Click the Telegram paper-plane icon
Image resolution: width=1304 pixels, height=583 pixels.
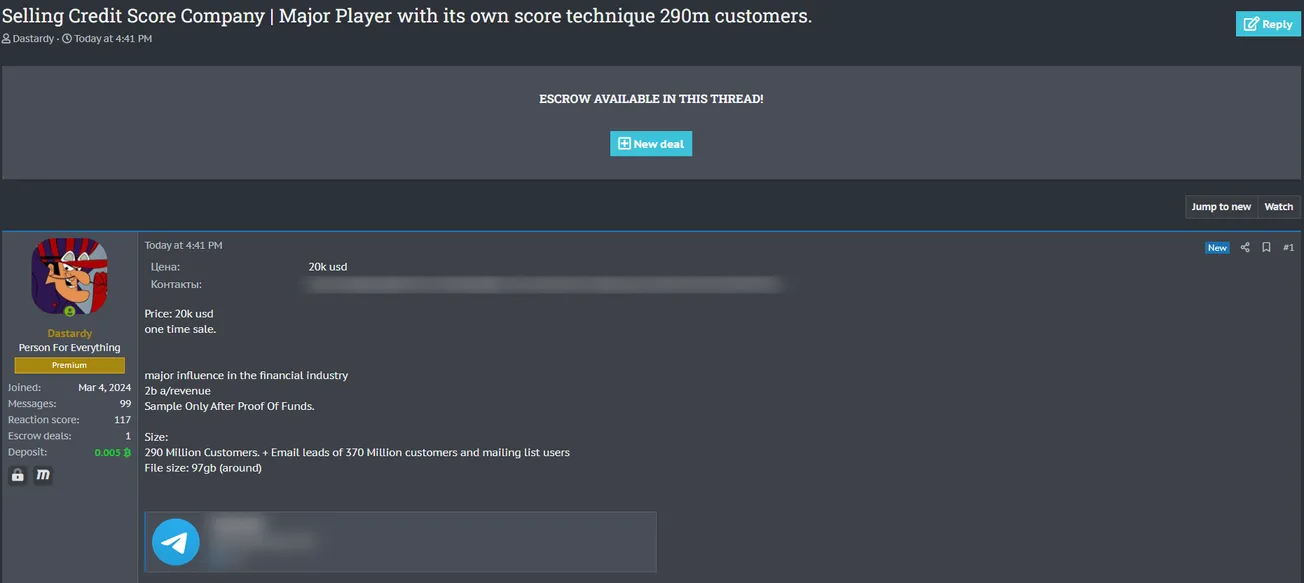pos(176,542)
